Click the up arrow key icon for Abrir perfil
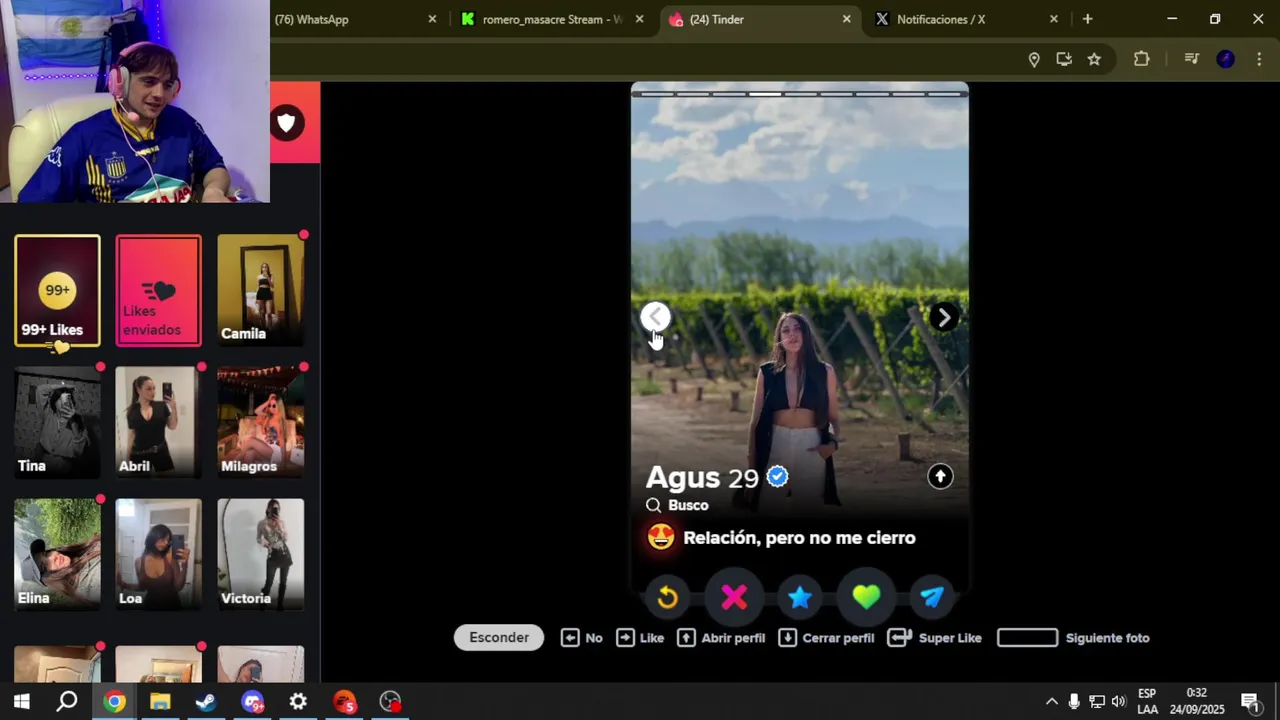 [x=686, y=637]
